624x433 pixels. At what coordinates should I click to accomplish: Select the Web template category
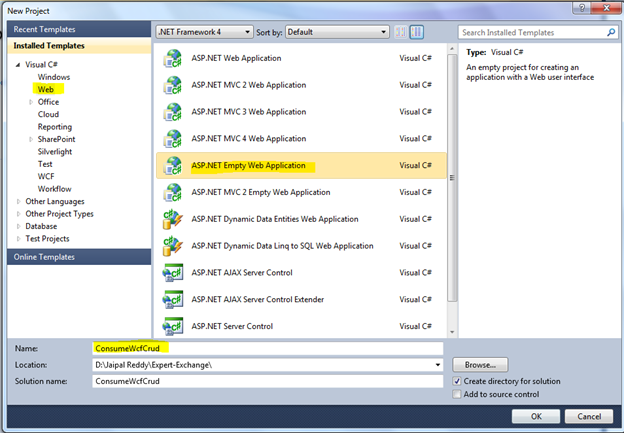46,89
